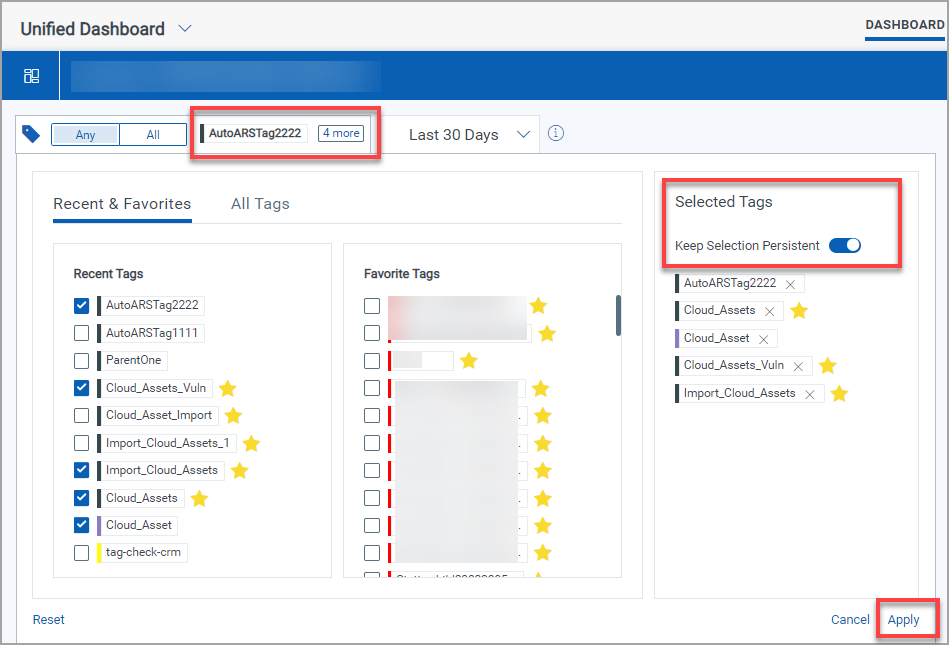Click favorite star next to Cloud_Asset_Import

pos(233,415)
